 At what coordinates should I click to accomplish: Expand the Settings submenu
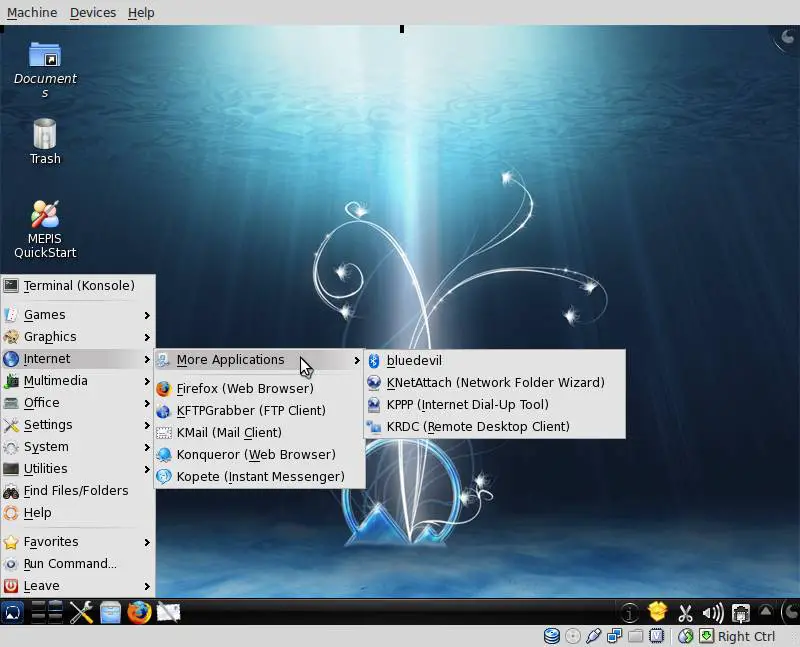(78, 425)
